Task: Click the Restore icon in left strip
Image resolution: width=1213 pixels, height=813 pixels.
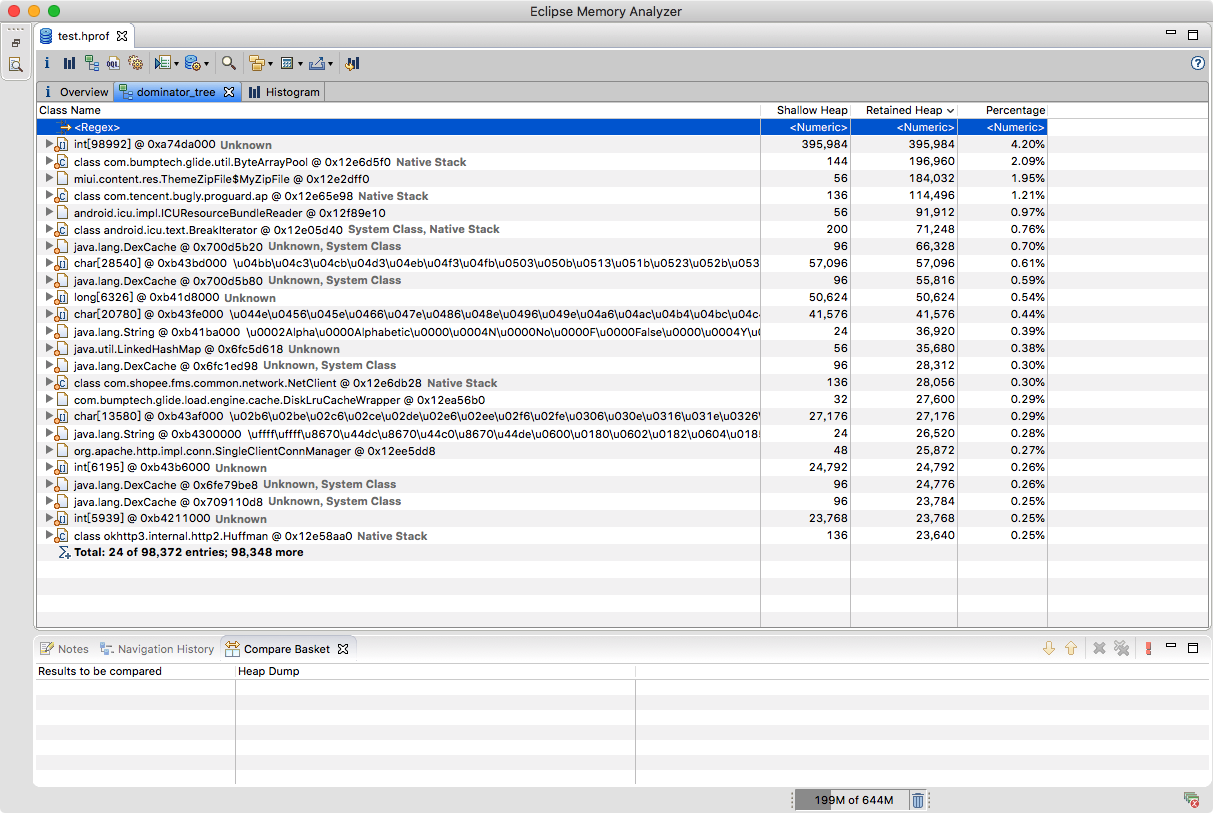Action: [x=16, y=43]
